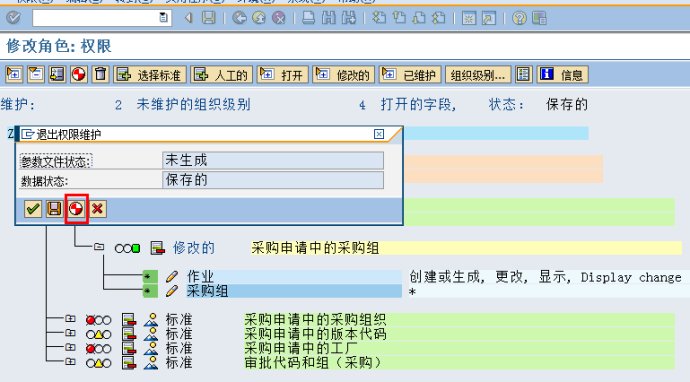Click the green Enter checkmark in the top toolbar

coord(14,18)
